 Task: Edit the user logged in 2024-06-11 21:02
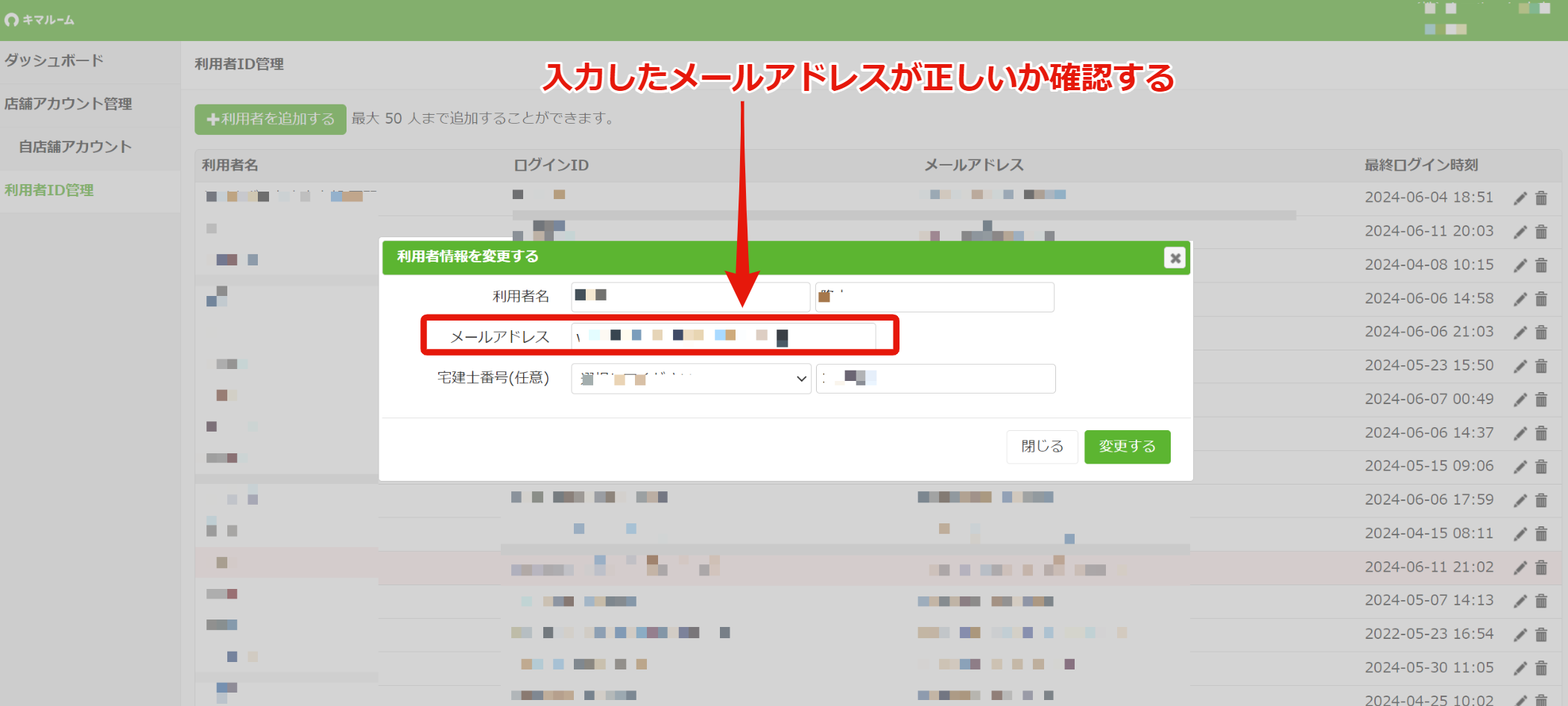(1520, 568)
